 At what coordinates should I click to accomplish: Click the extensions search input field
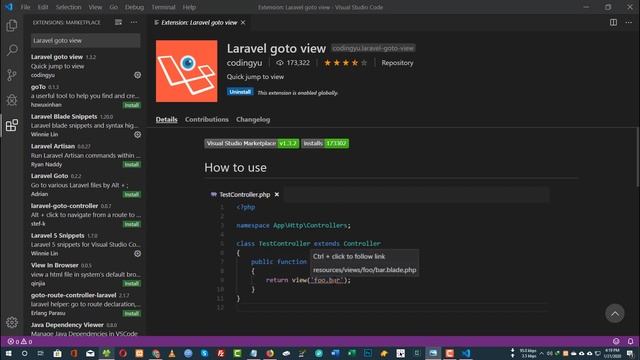(x=86, y=40)
